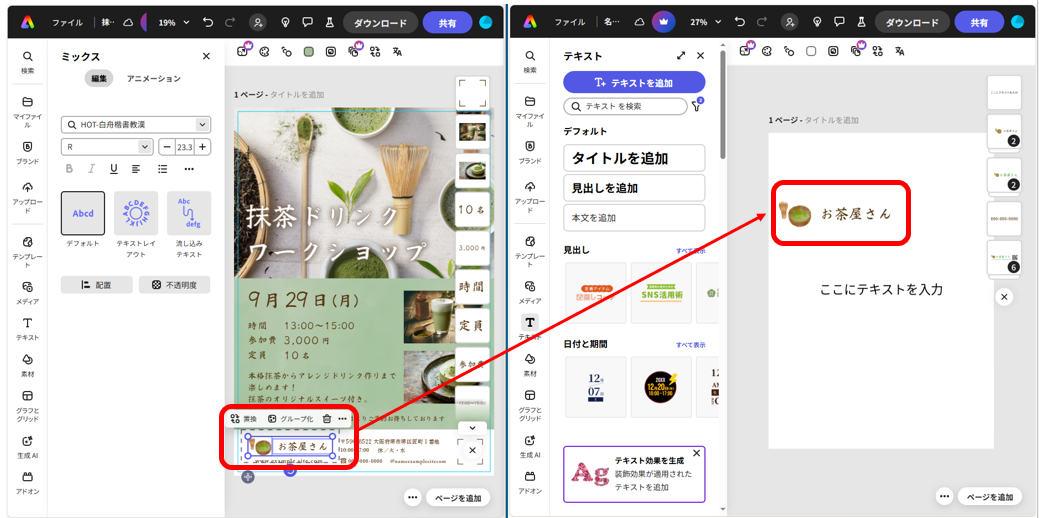Select the テキストレイアウト circular text style
Image resolution: width=1039 pixels, height=518 pixels.
[136, 220]
